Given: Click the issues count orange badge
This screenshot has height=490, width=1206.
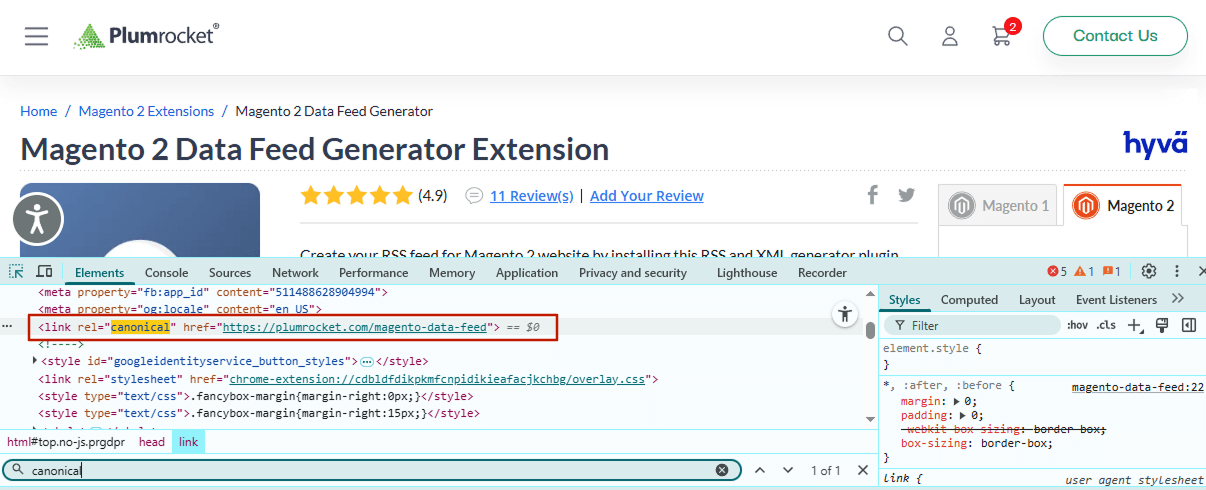Looking at the screenshot, I should click(x=1111, y=272).
